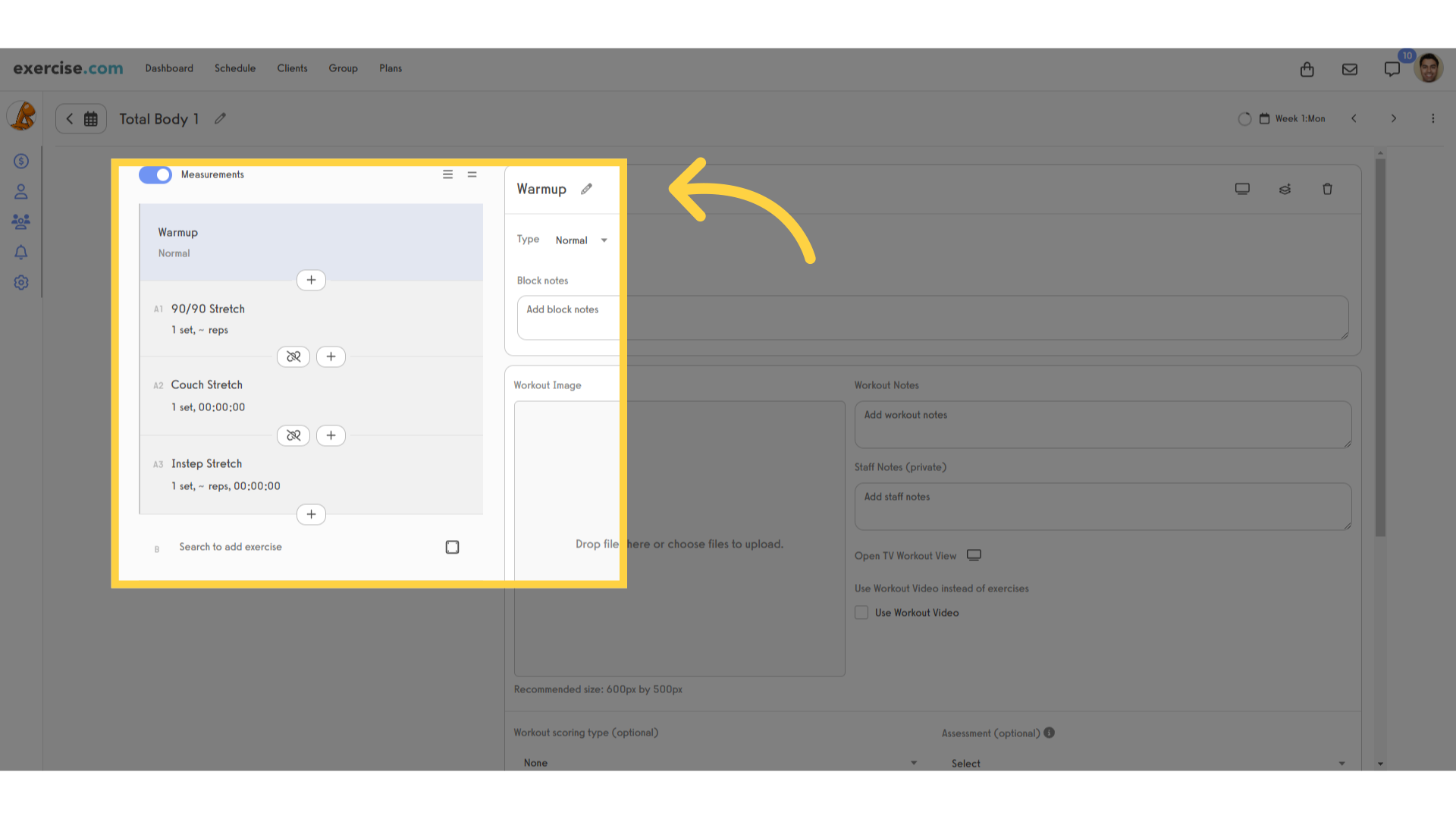Click the share/link icon beside Couch Stretch
The height and width of the screenshot is (819, 1456).
[x=293, y=435]
